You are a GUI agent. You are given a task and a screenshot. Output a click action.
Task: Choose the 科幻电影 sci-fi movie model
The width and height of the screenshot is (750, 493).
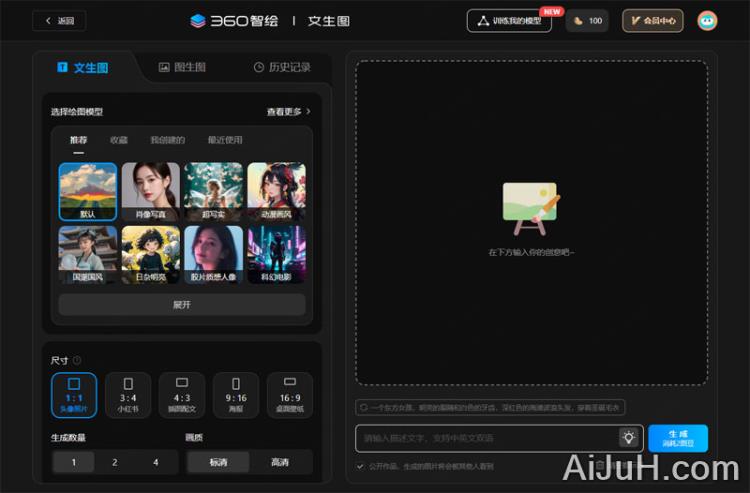276,254
